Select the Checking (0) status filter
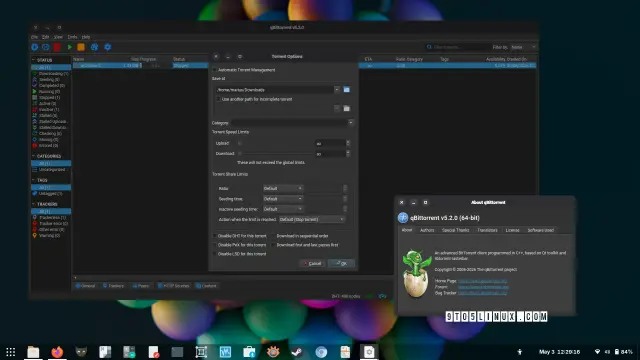Screen dimensions: 640x360 [x=51, y=133]
